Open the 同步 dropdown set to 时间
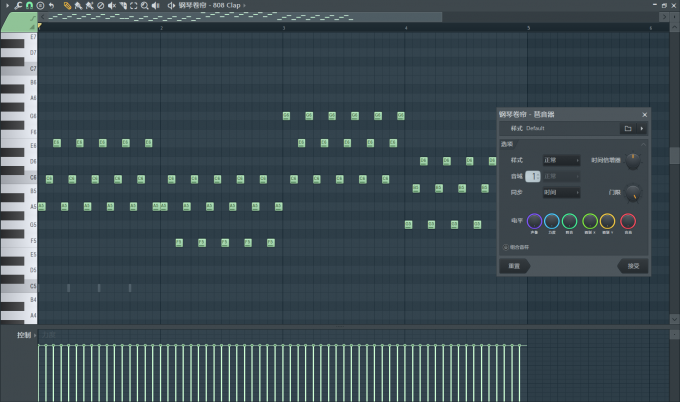This screenshot has width=680, height=402. coord(560,192)
